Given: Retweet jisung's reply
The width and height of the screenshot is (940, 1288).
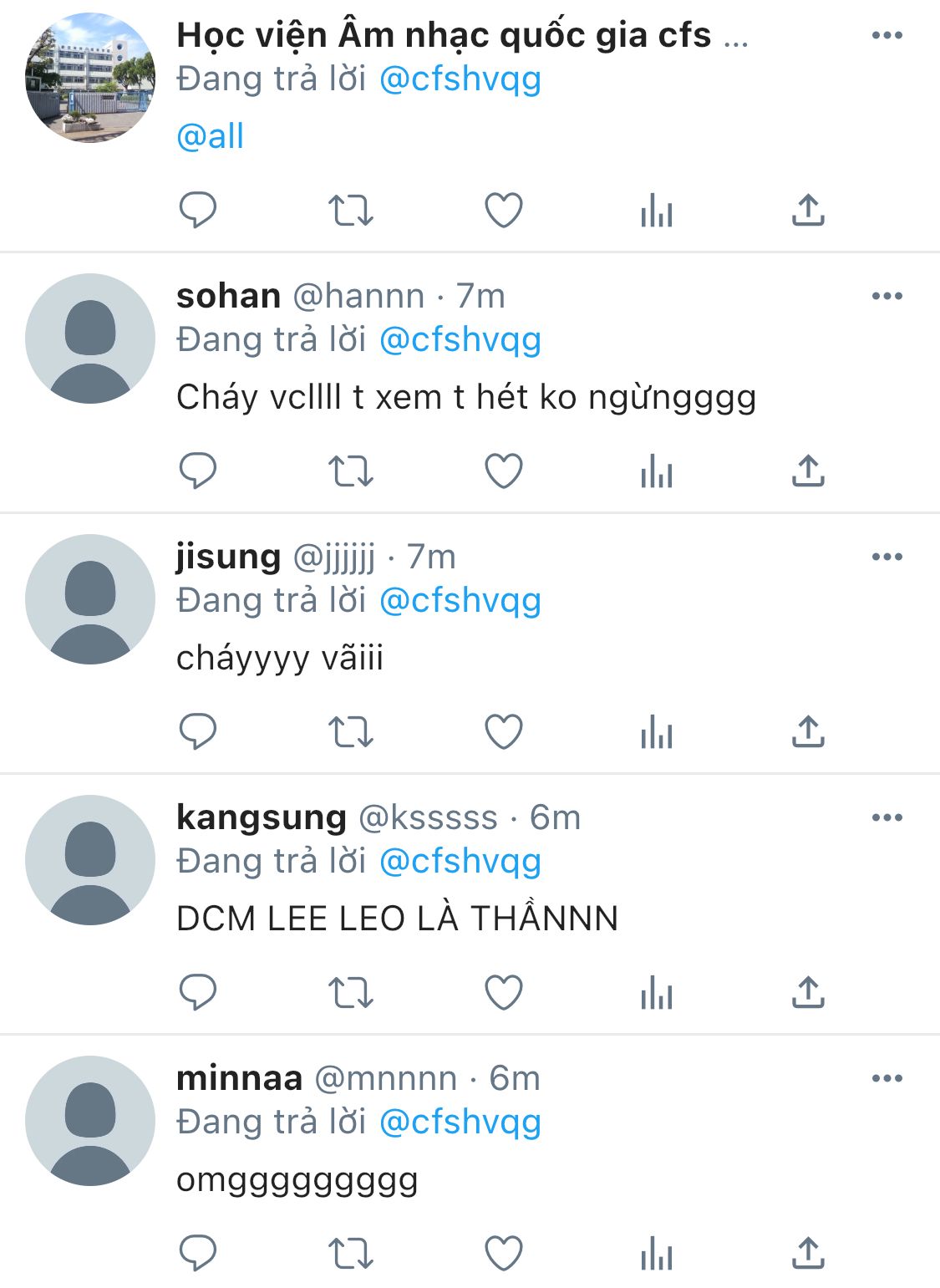Looking at the screenshot, I should click(350, 732).
